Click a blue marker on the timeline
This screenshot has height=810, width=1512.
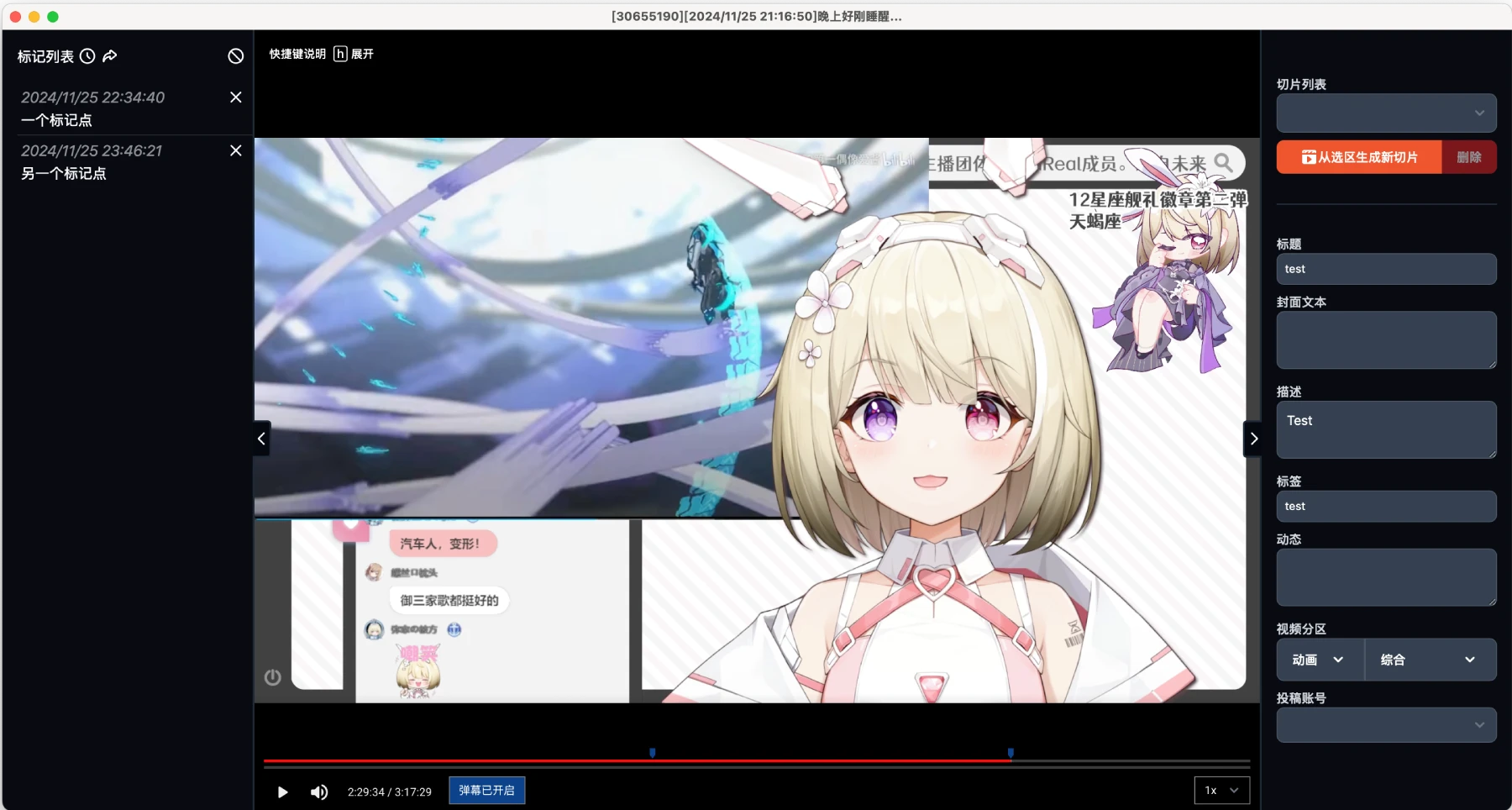[x=653, y=753]
